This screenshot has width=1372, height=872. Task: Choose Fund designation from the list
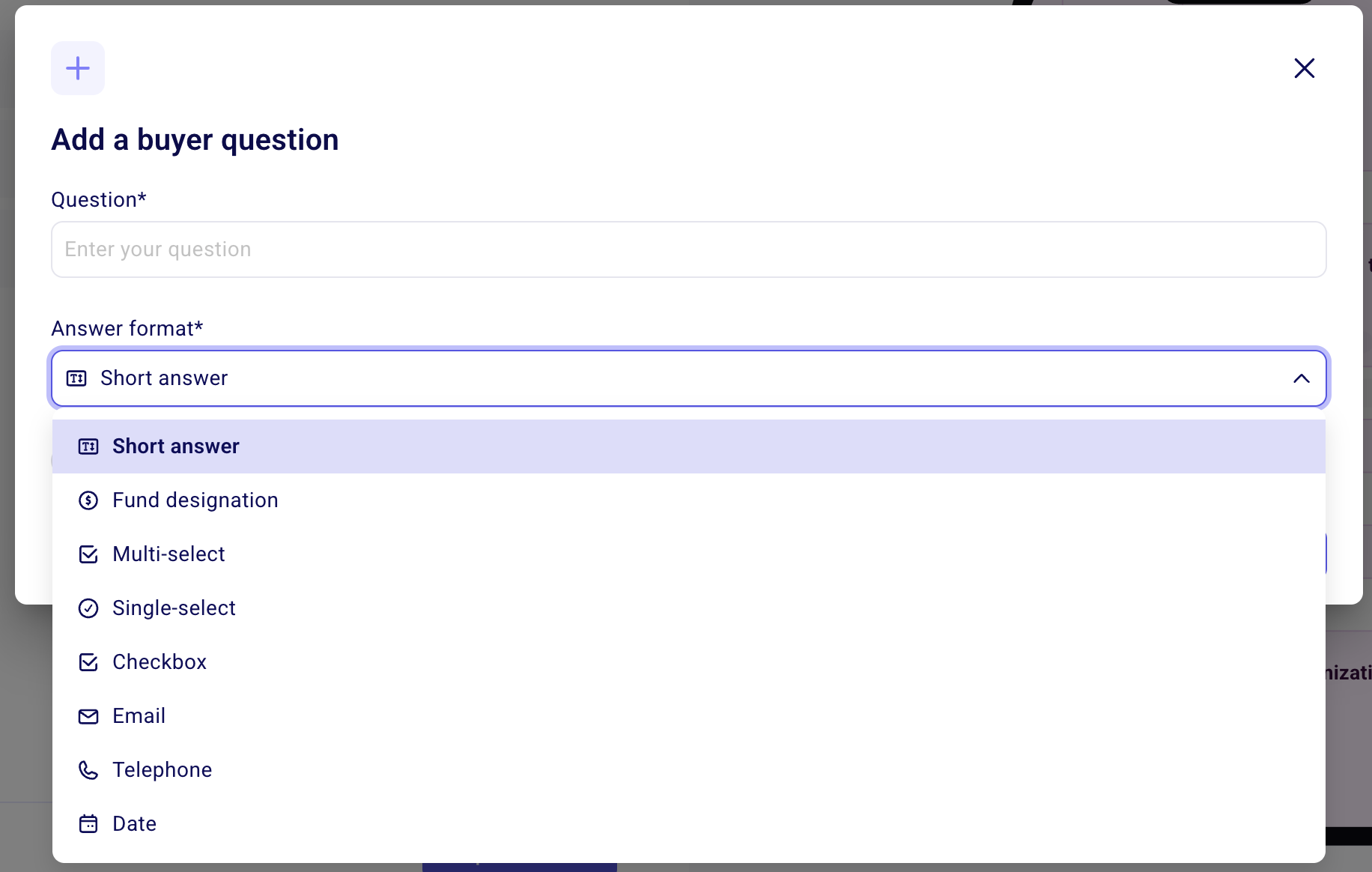[x=689, y=500]
